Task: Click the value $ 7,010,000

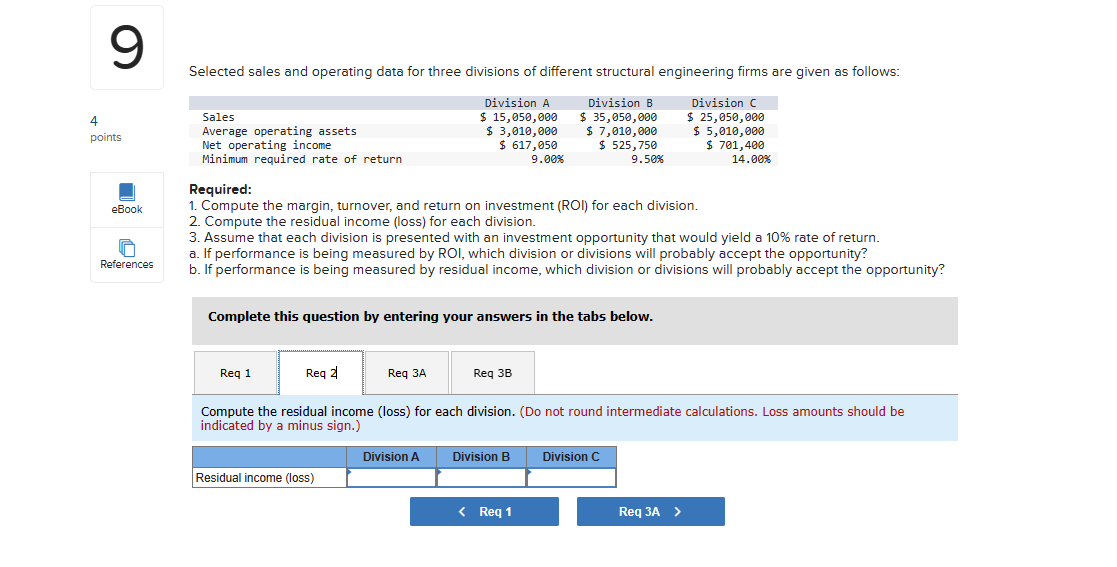Action: [x=622, y=131]
